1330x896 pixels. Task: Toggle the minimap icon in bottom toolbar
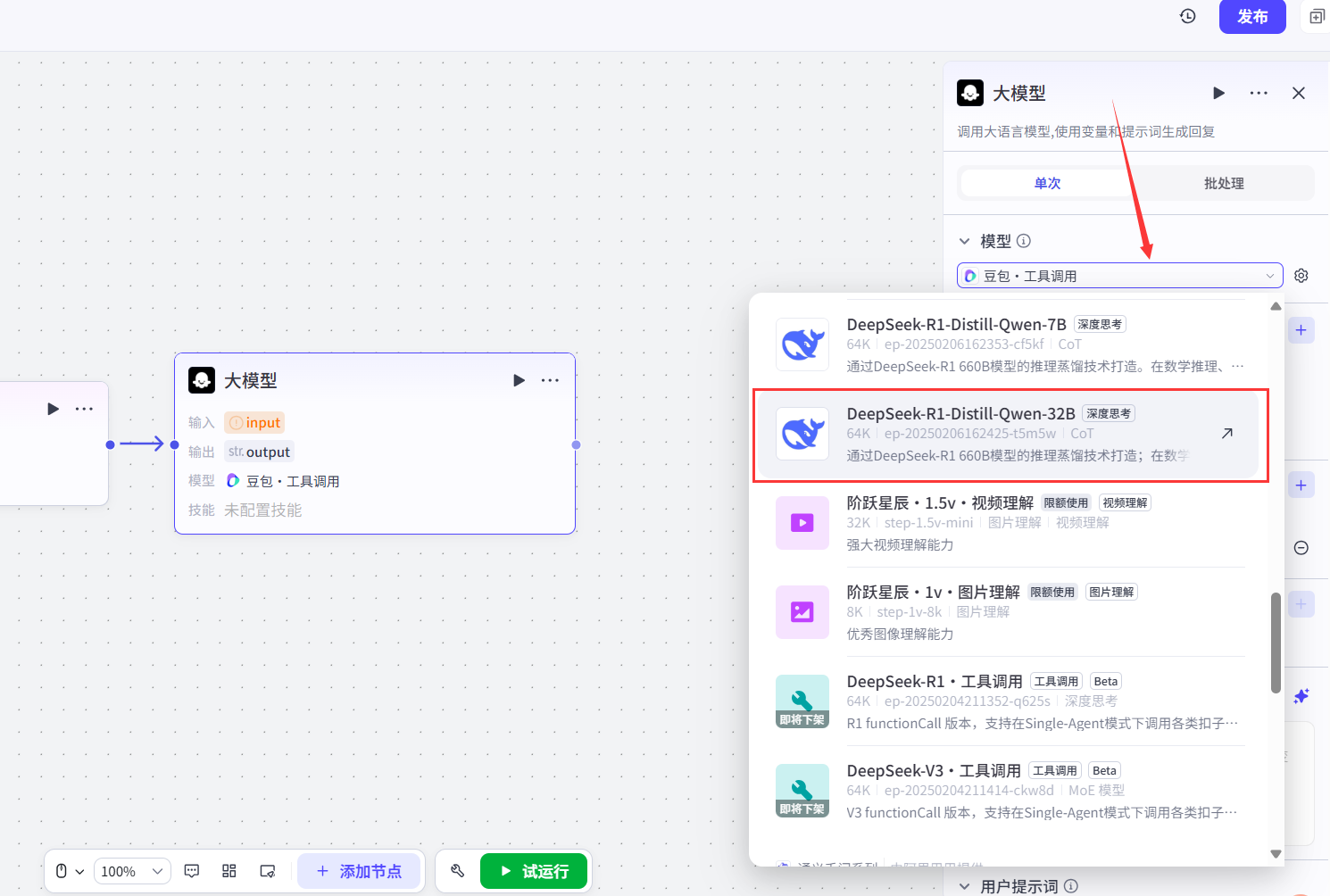tap(267, 871)
